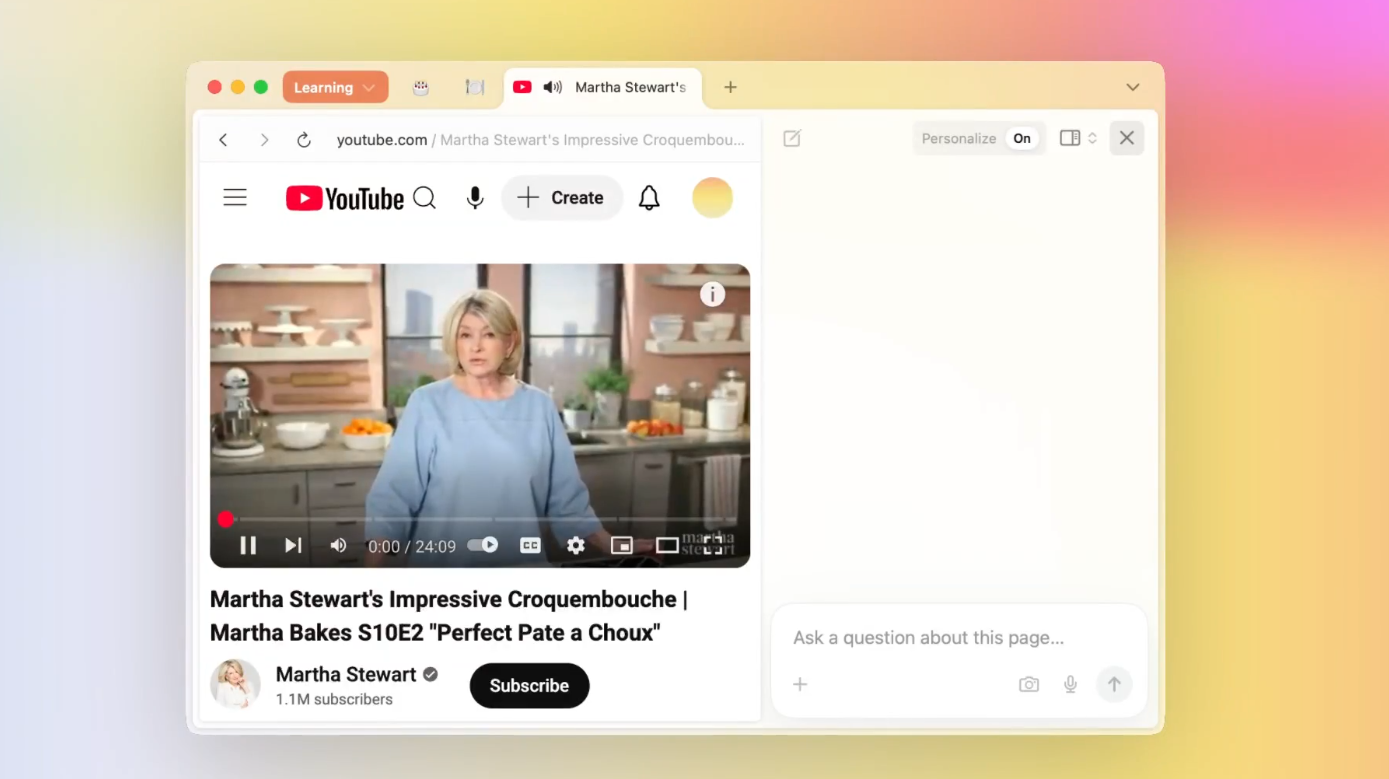Turn on closed captions

point(530,545)
